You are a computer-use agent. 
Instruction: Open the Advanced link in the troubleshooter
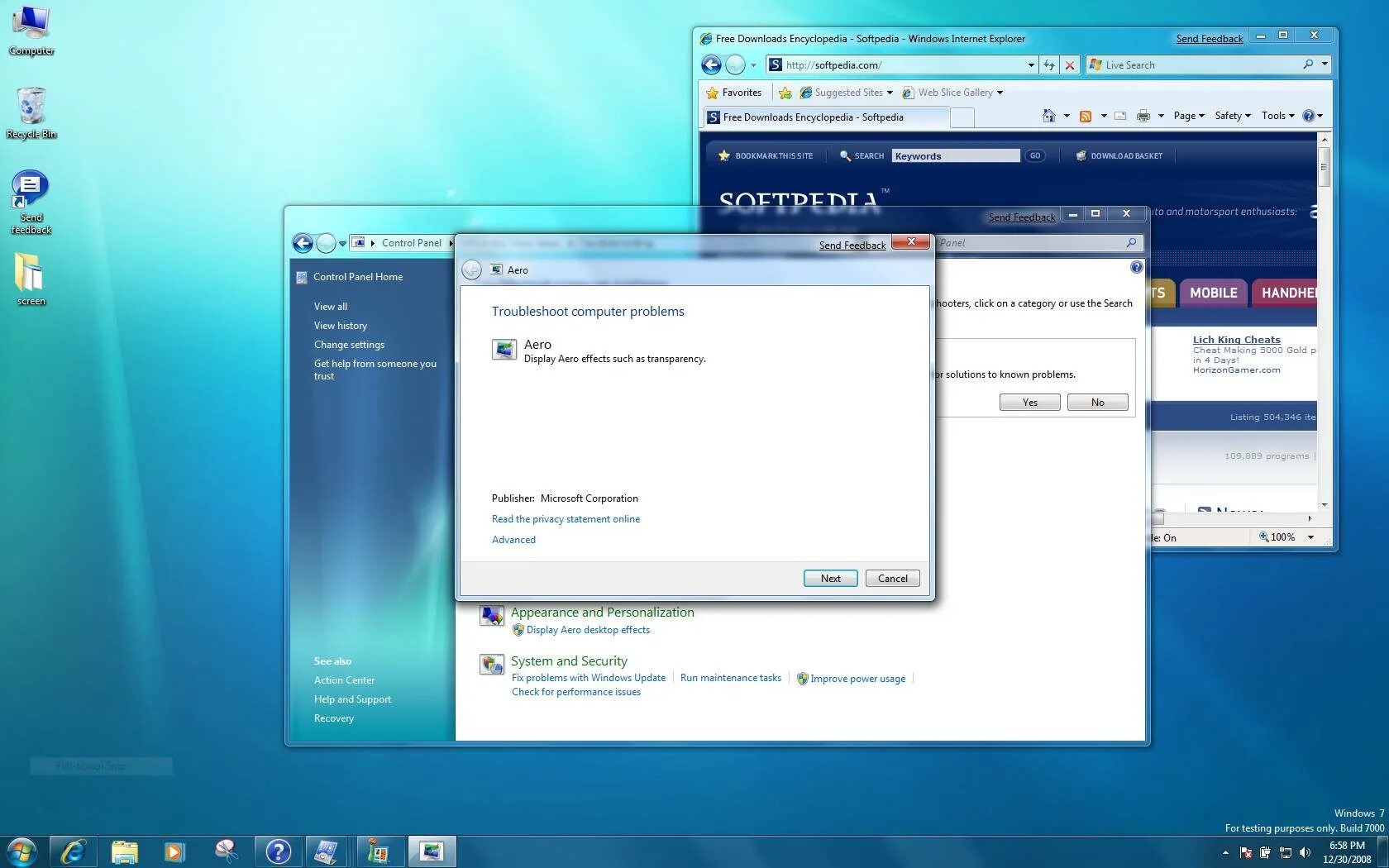tap(513, 540)
